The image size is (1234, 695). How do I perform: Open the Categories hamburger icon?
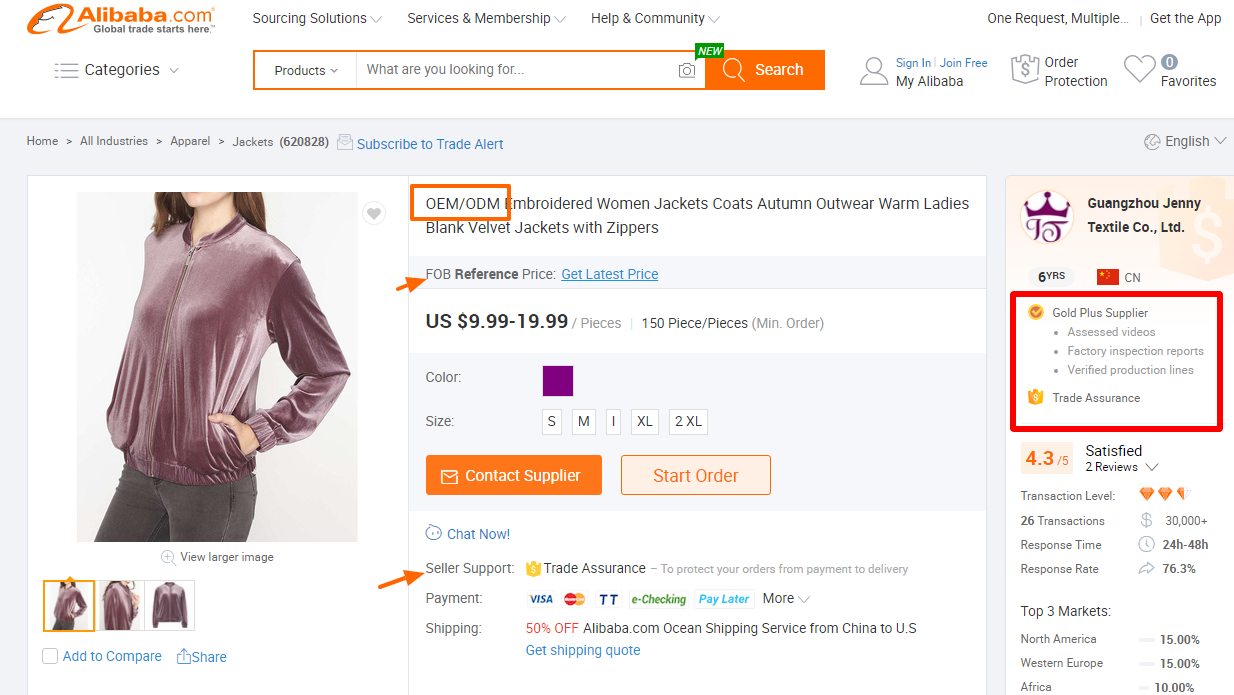(66, 69)
